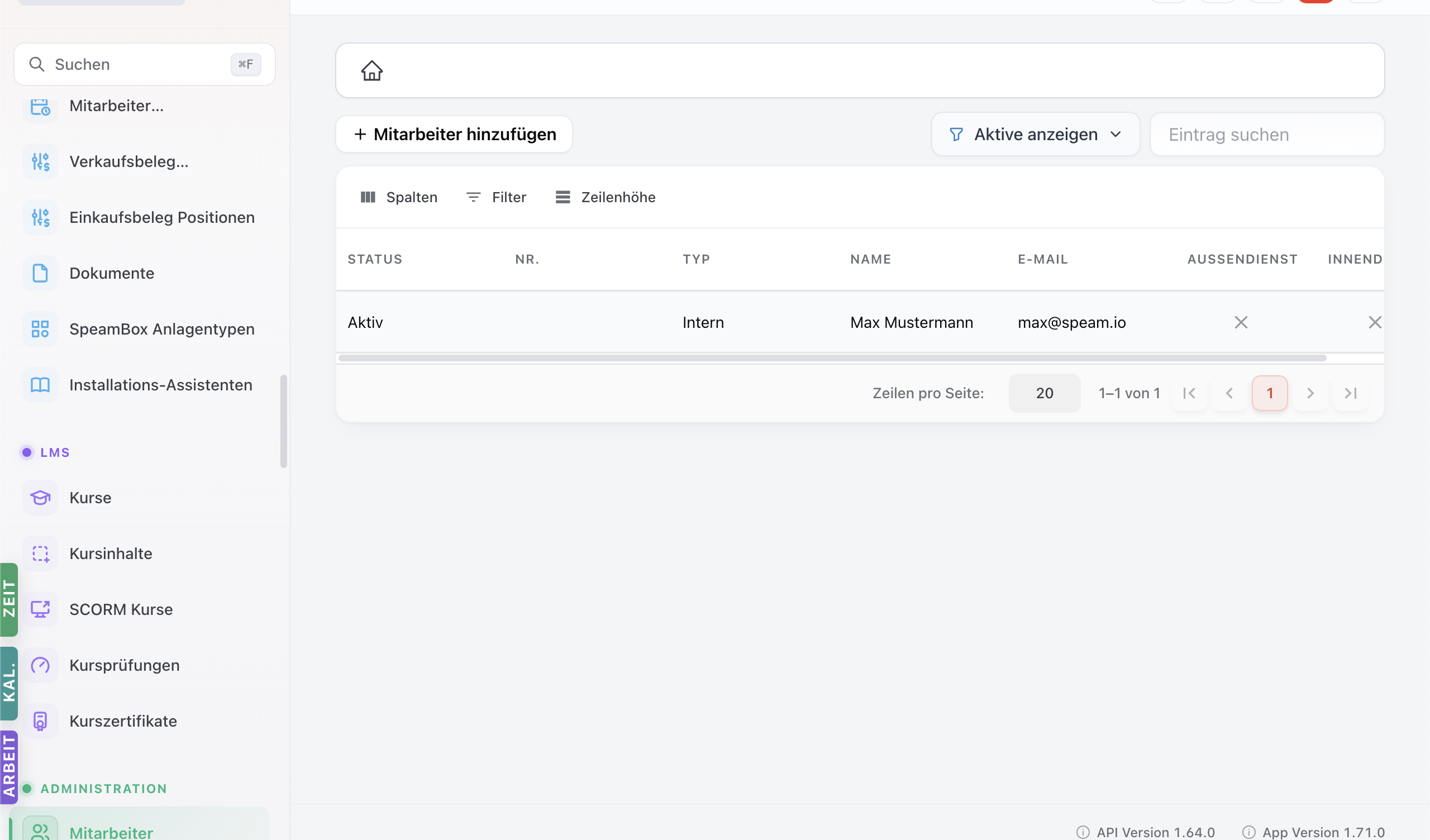1430x840 pixels.
Task: Change rows per page value 20
Action: pos(1044,393)
